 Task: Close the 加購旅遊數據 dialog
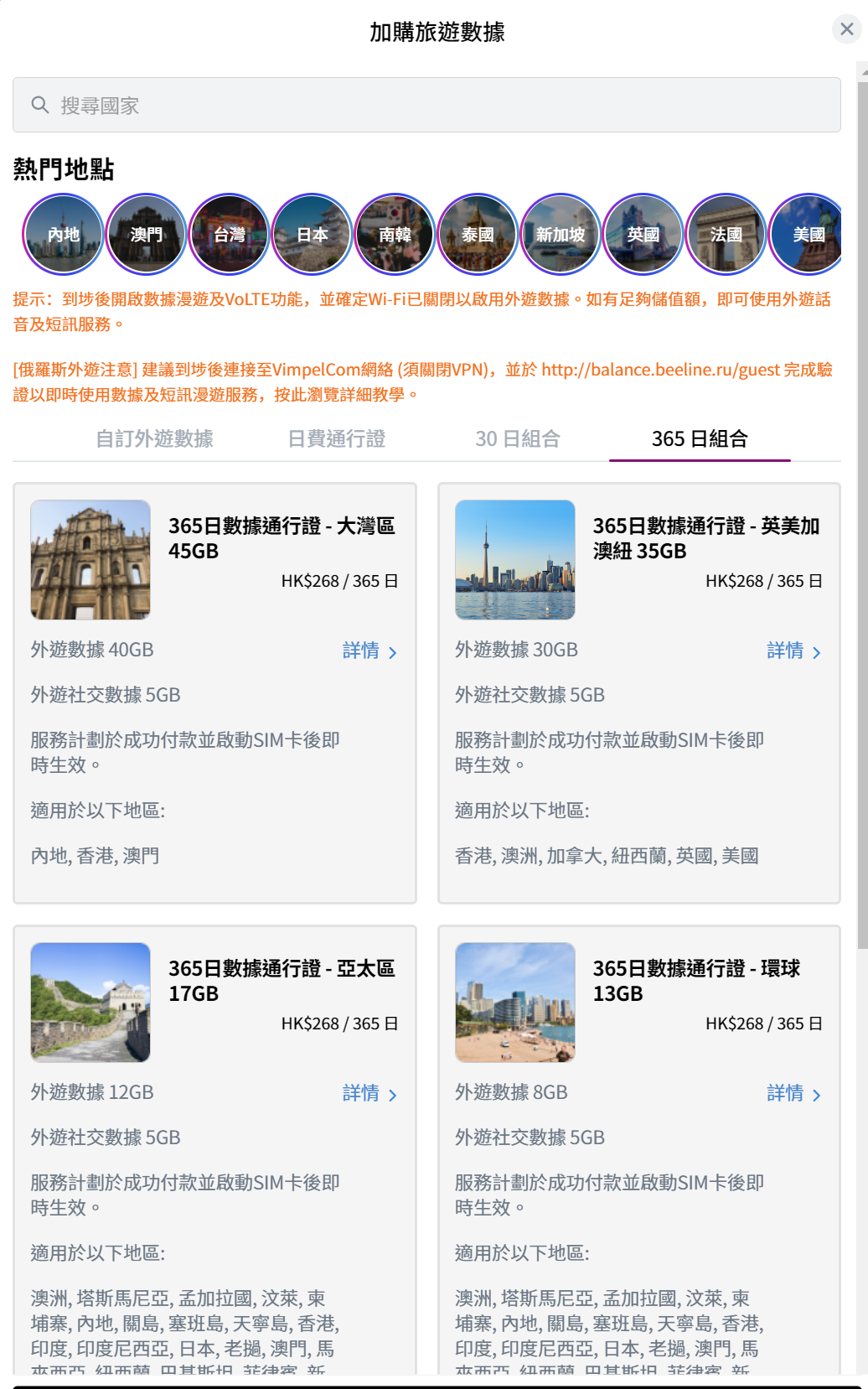pyautogui.click(x=847, y=29)
